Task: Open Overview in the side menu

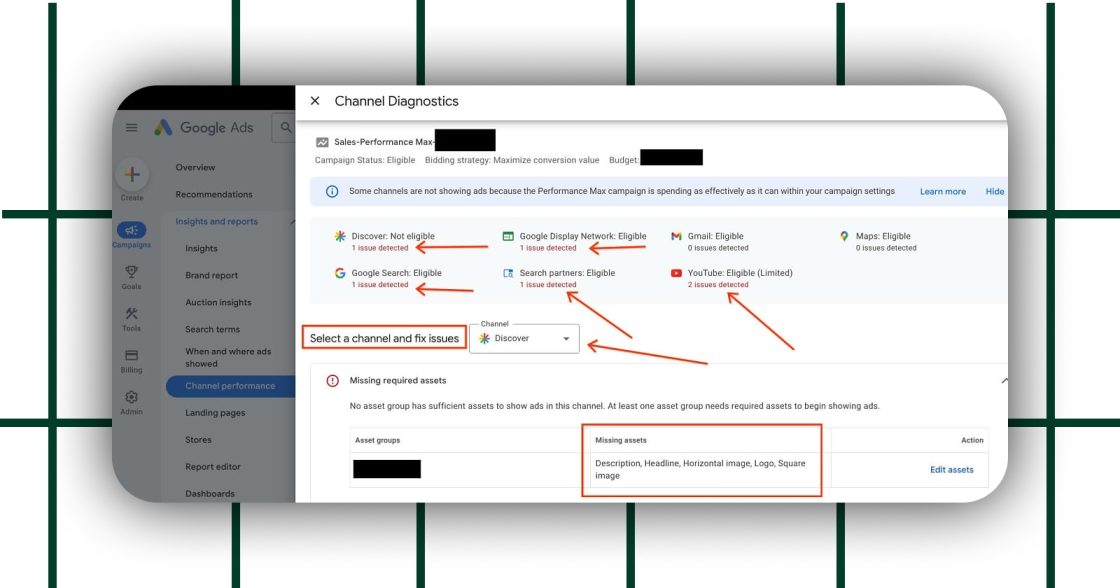Action: (x=195, y=167)
